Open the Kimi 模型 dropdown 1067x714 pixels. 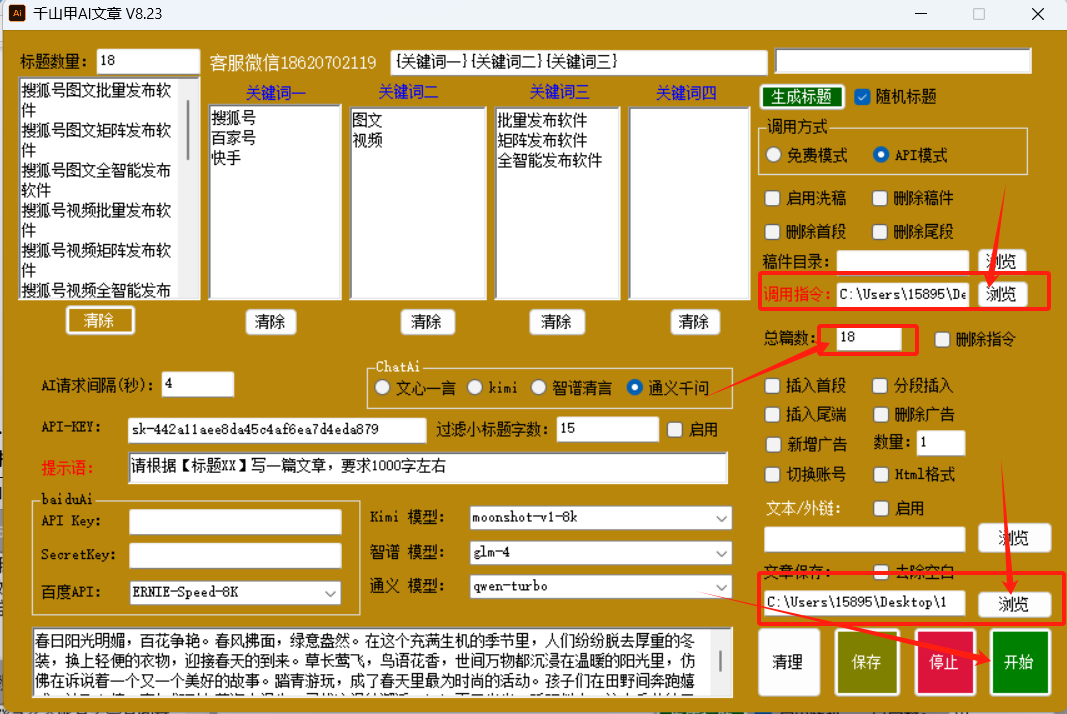600,518
